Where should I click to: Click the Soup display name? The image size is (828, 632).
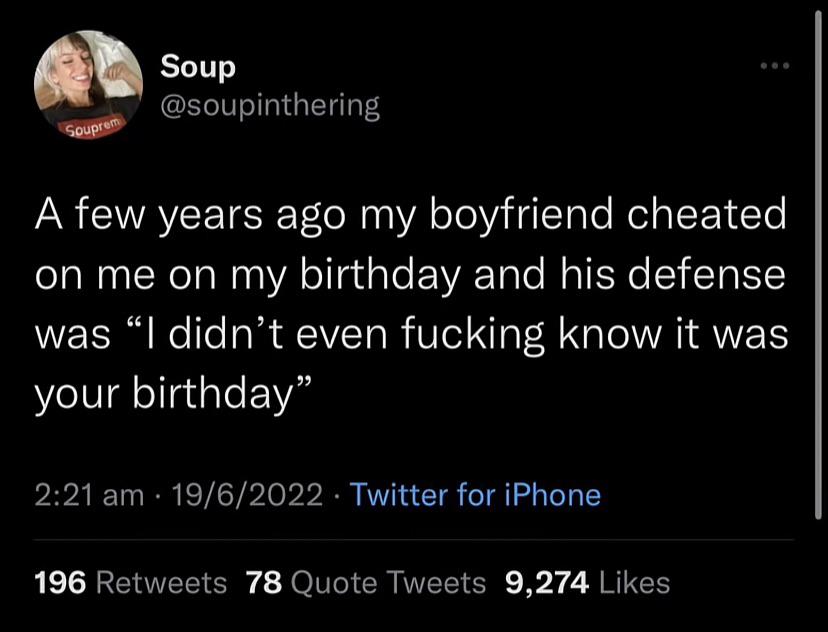198,67
